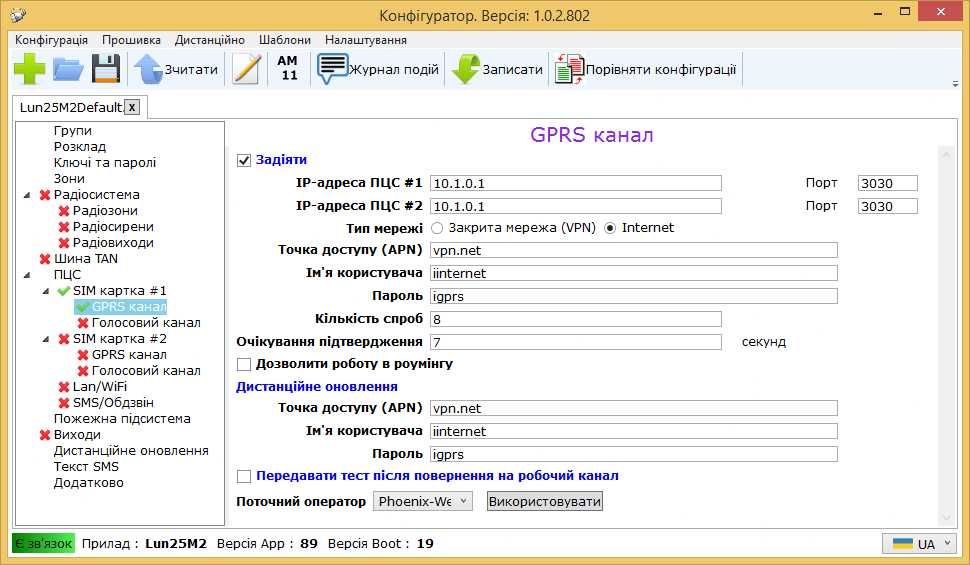This screenshot has height=565, width=970.
Task: Select Радіозони tree item
Action: tap(105, 211)
